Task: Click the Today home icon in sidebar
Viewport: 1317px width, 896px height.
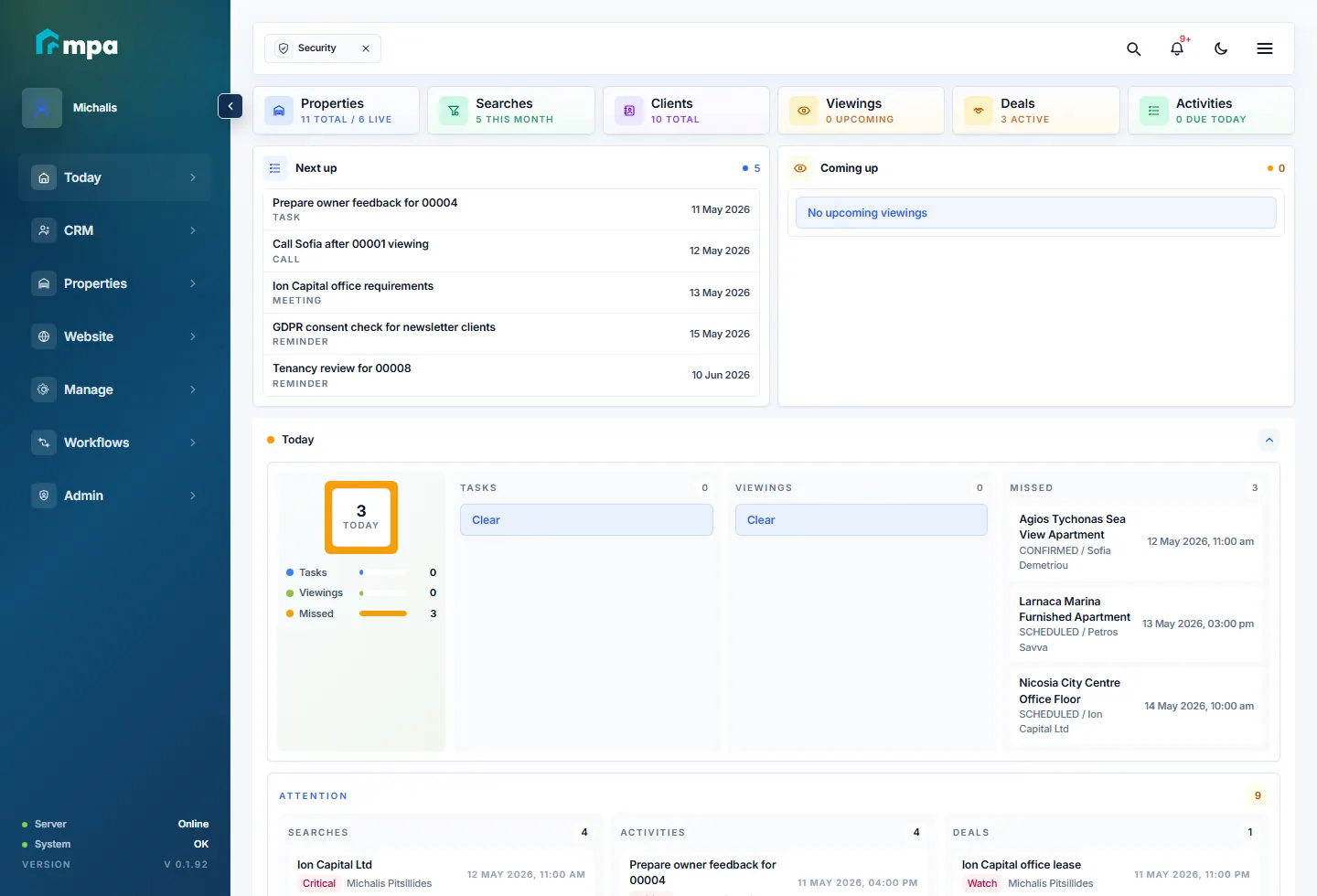Action: (44, 177)
